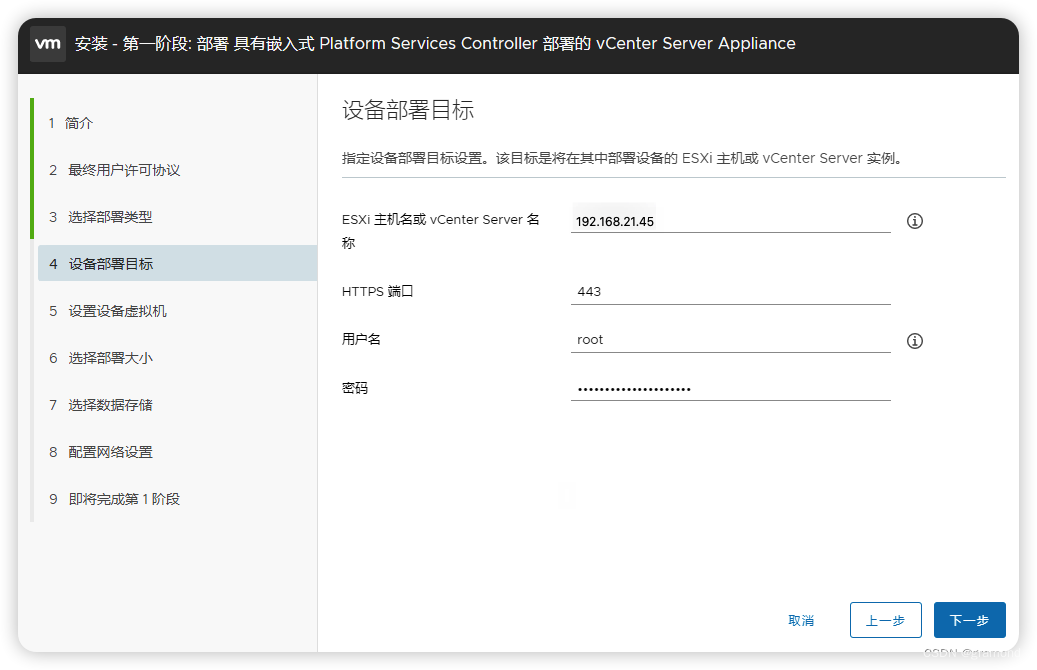Image resolution: width=1037 pixels, height=670 pixels.
Task: Click the 用户名 label
Action: pos(361,339)
